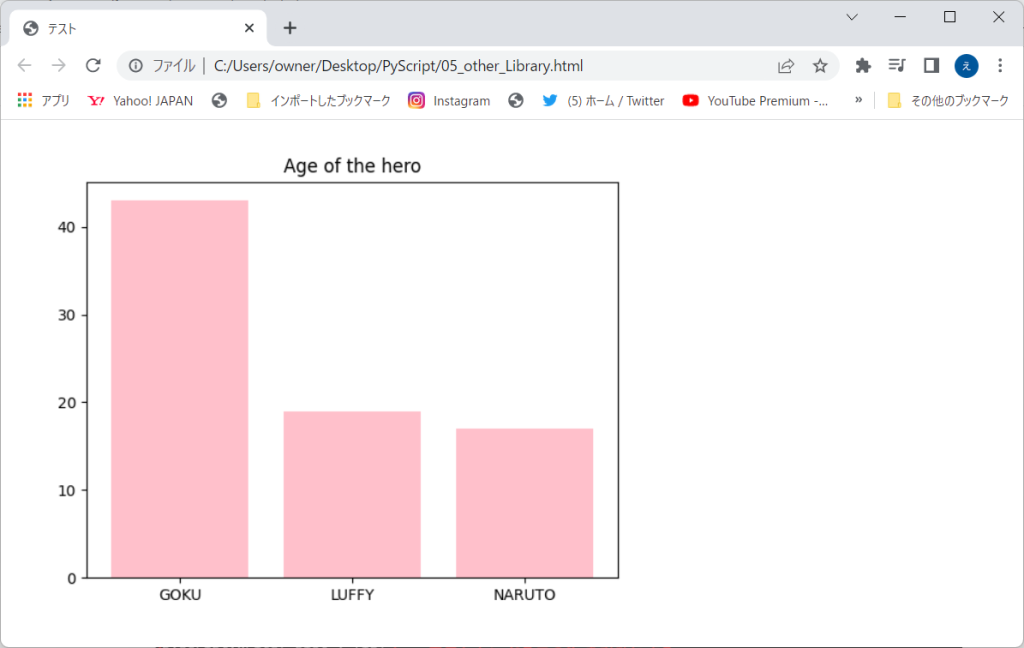Show hidden bookmarks with double-arrow
Viewport: 1024px width, 648px height.
click(x=858, y=100)
